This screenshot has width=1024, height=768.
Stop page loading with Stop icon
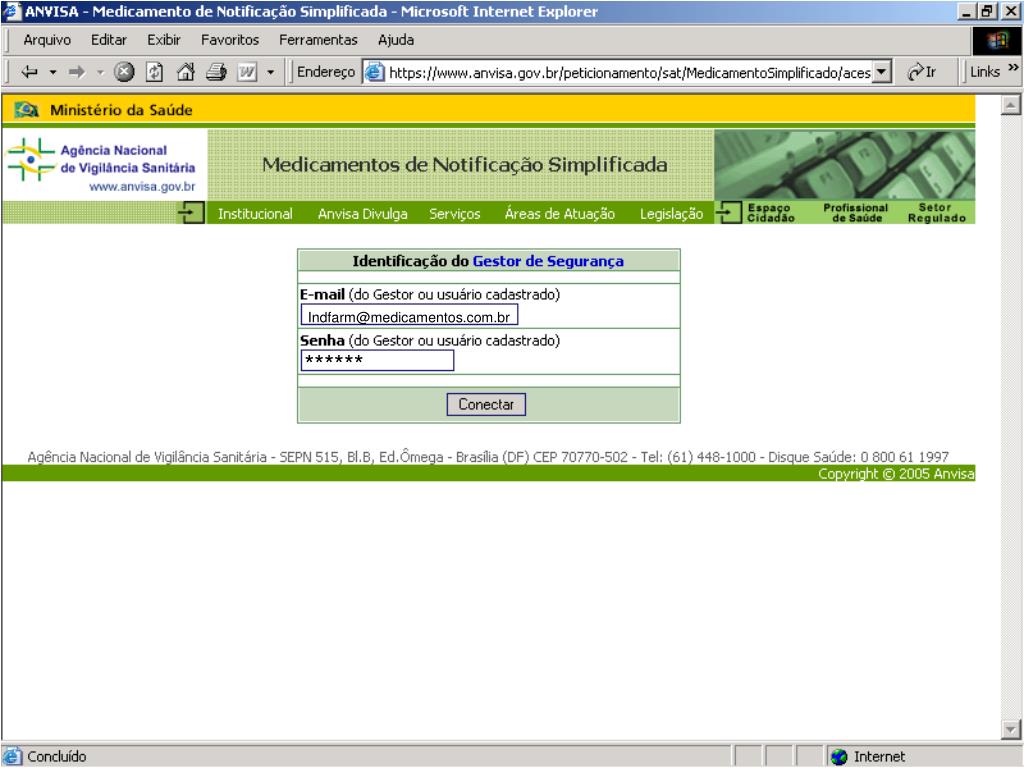pos(124,72)
